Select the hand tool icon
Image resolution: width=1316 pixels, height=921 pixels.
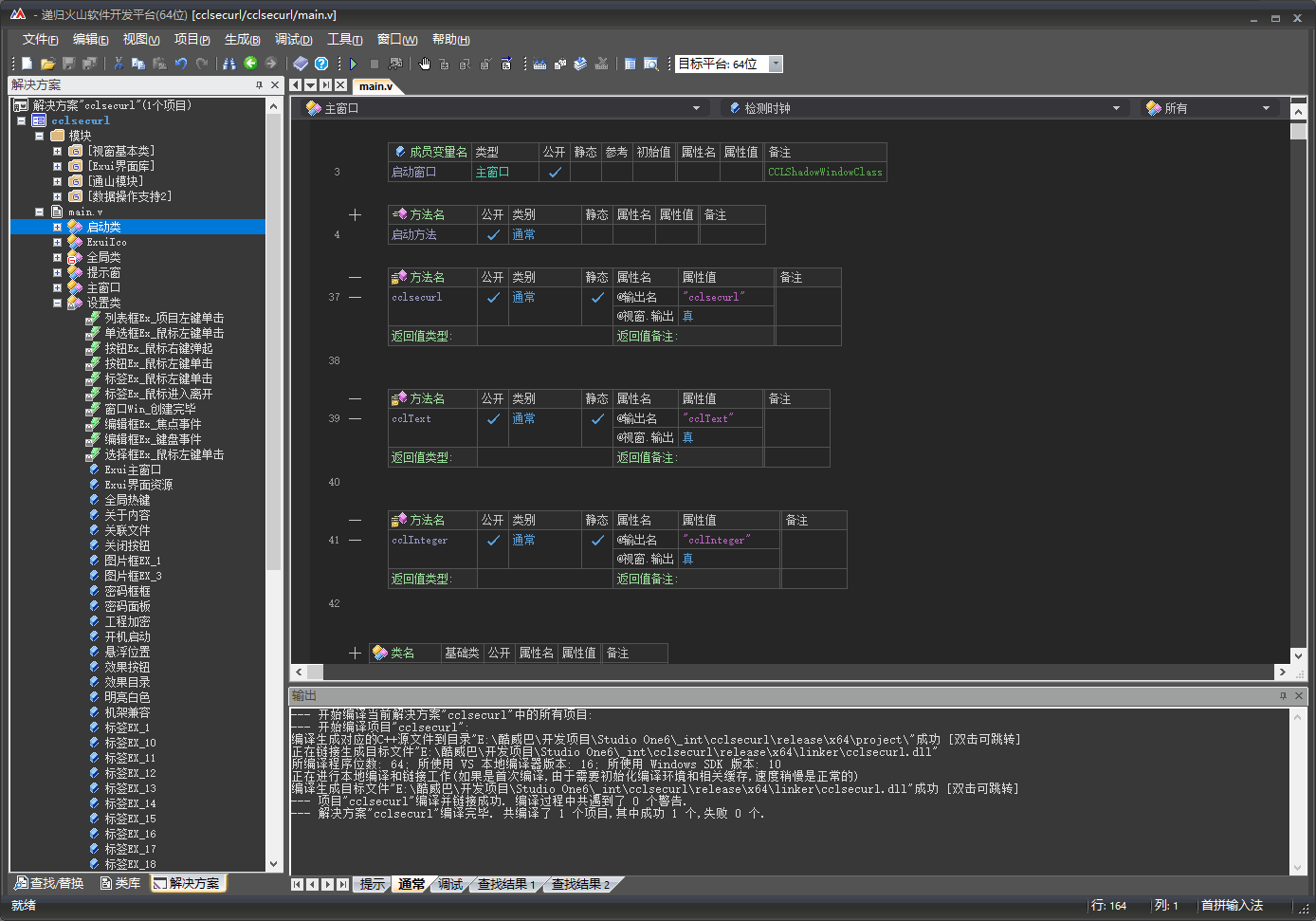[425, 64]
